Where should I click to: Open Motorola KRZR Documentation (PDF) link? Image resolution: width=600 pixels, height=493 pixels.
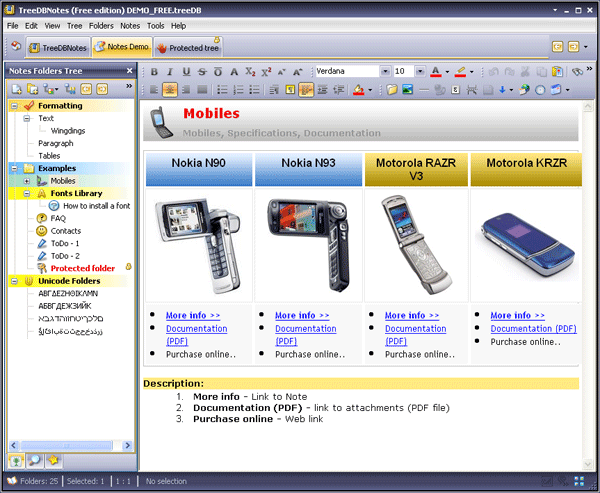point(533,329)
